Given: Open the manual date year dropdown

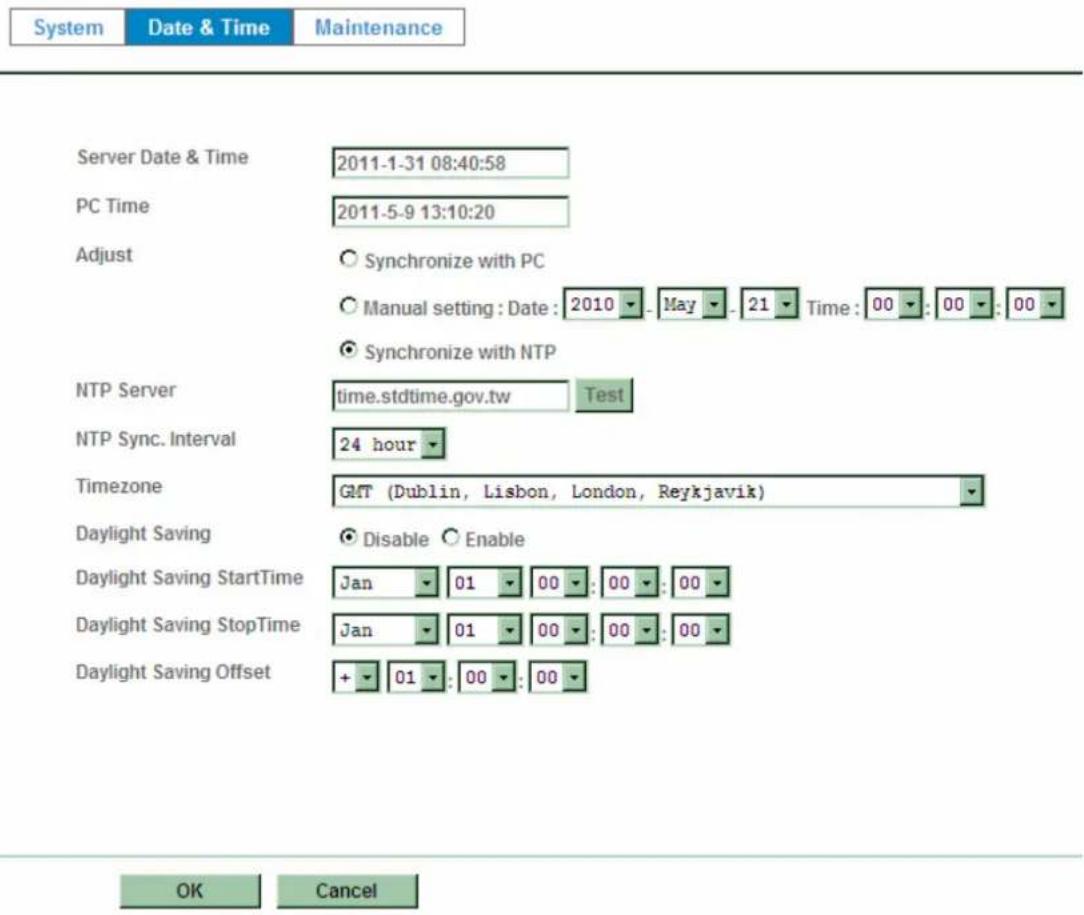Looking at the screenshot, I should point(603,304).
